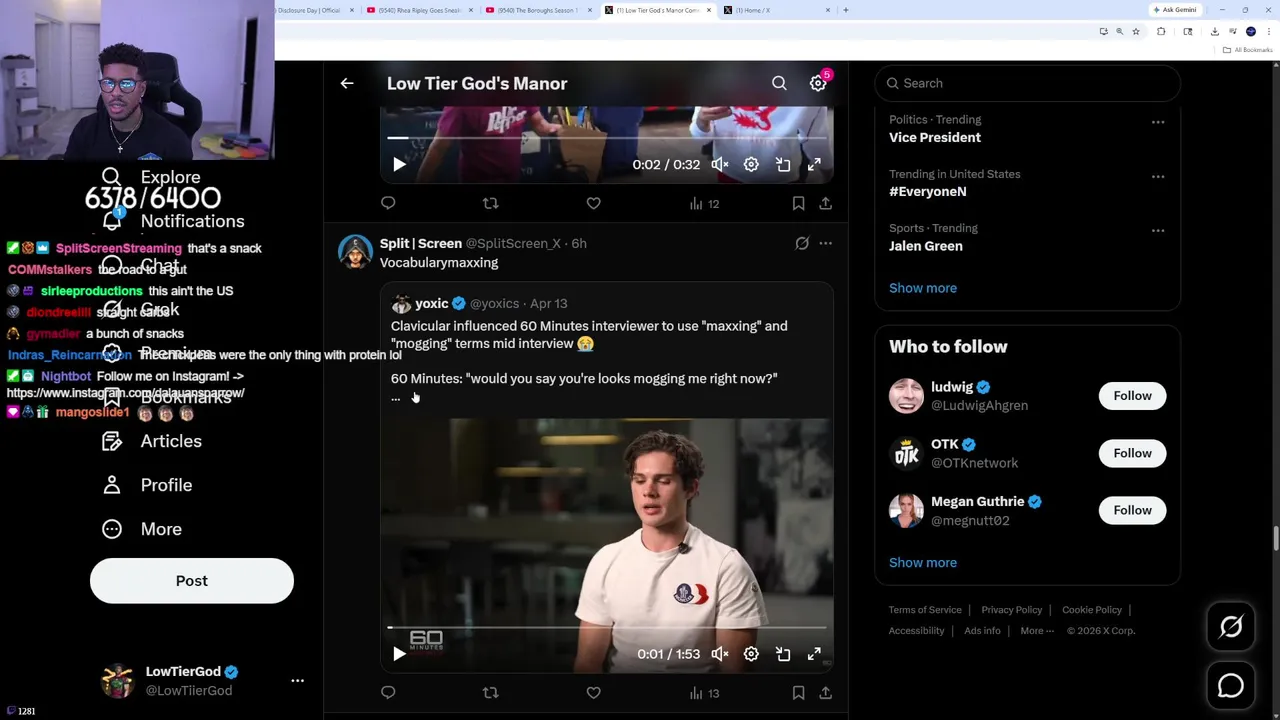1280x720 pixels.
Task: Enter fullscreen on the top video
Action: pos(814,164)
